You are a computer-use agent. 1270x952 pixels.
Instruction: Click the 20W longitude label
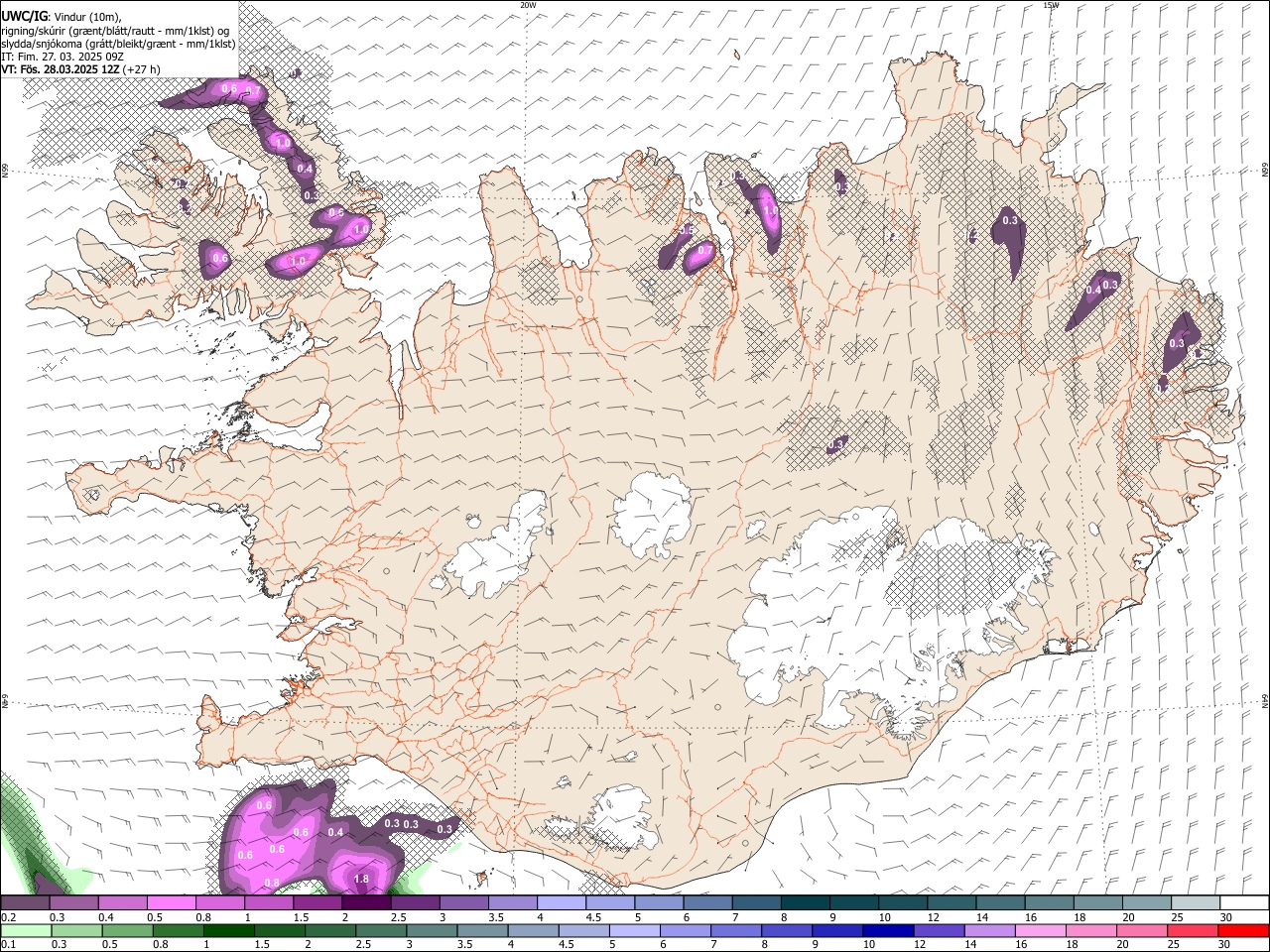pos(528,5)
